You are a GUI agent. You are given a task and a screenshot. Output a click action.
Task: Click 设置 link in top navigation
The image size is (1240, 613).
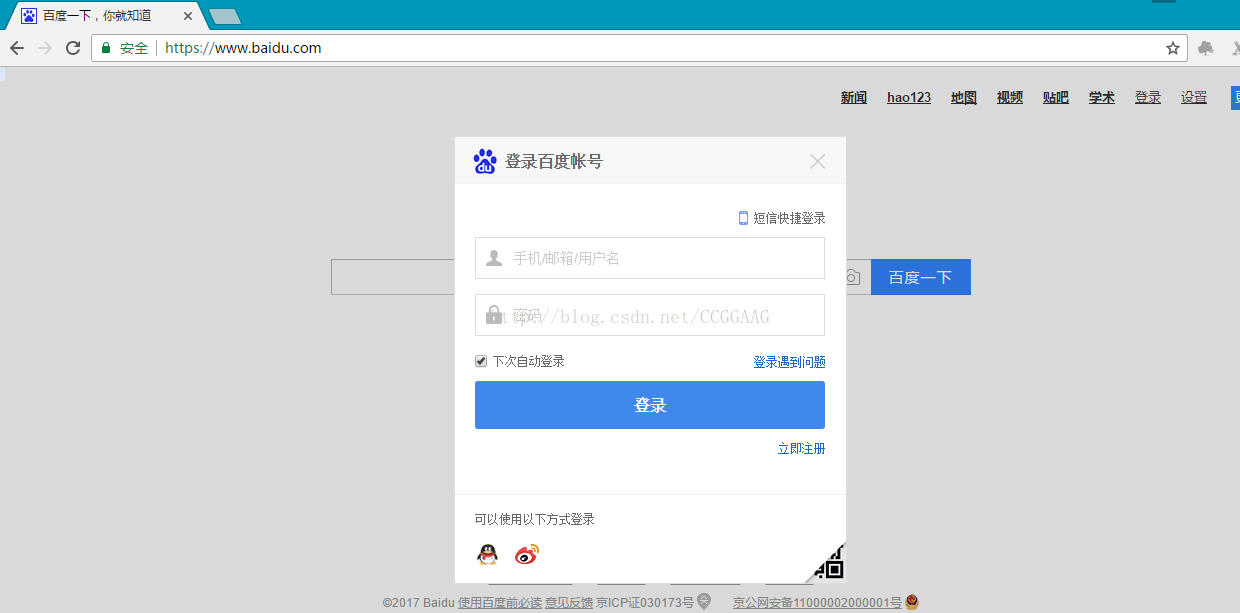pyautogui.click(x=1194, y=97)
